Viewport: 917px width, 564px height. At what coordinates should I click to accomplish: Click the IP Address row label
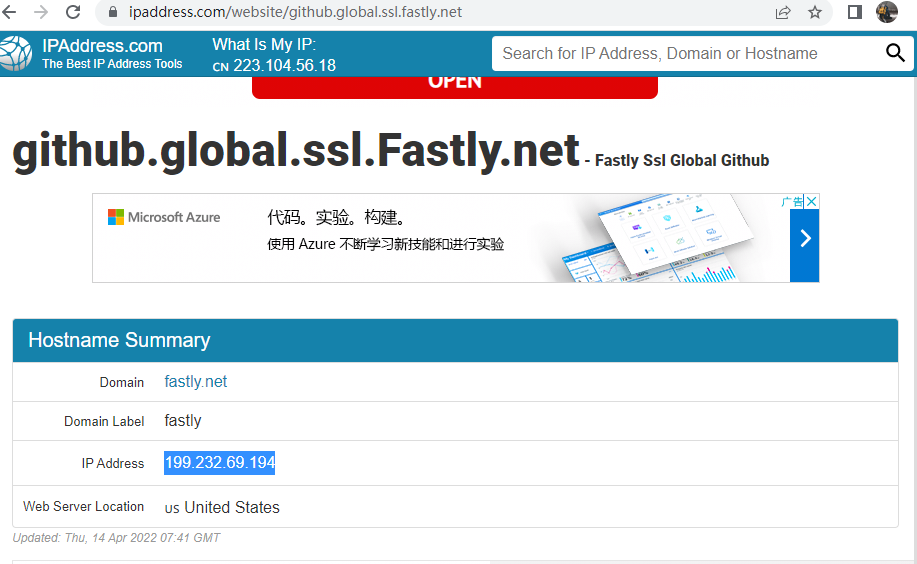coord(112,463)
